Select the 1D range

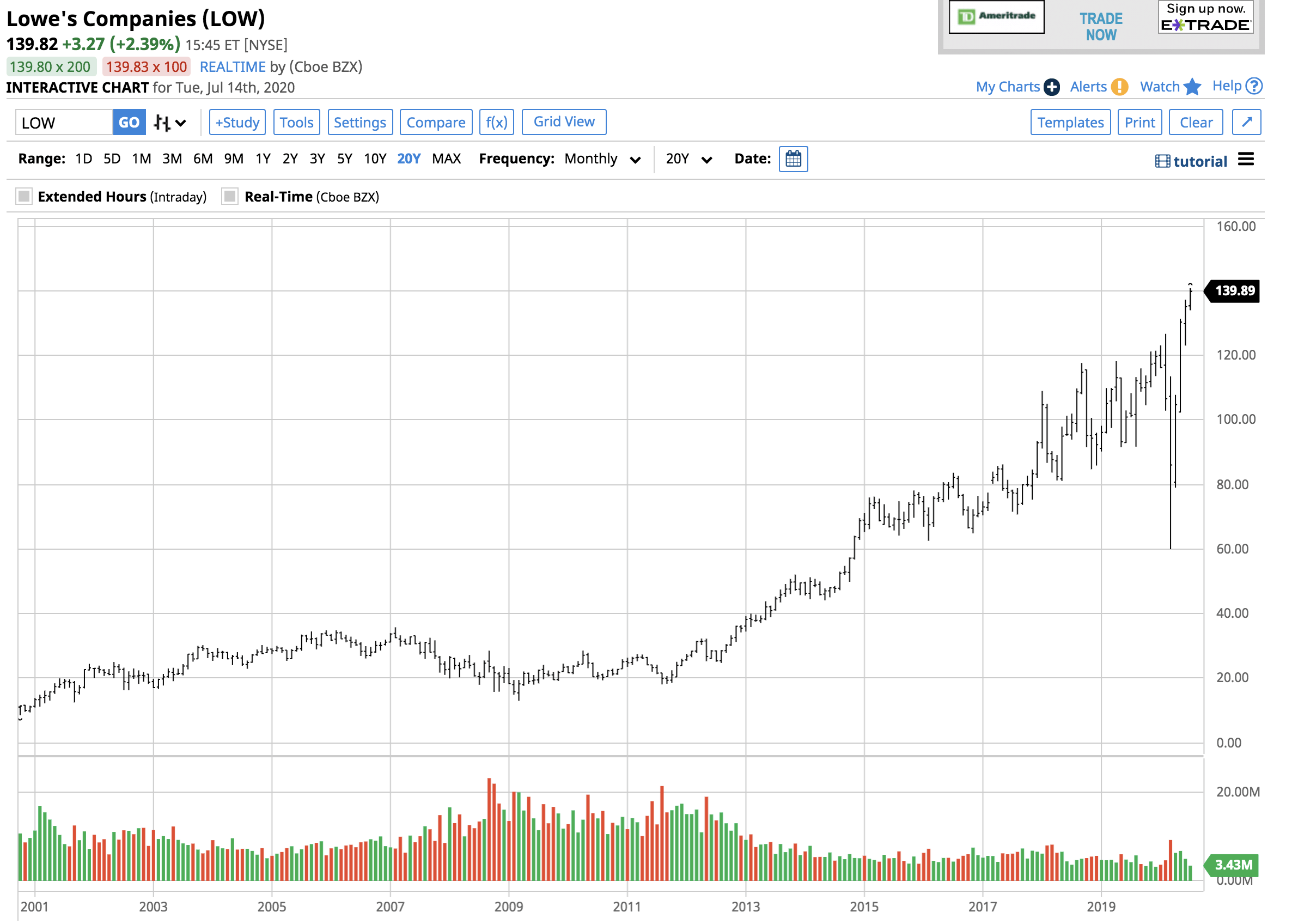[83, 159]
